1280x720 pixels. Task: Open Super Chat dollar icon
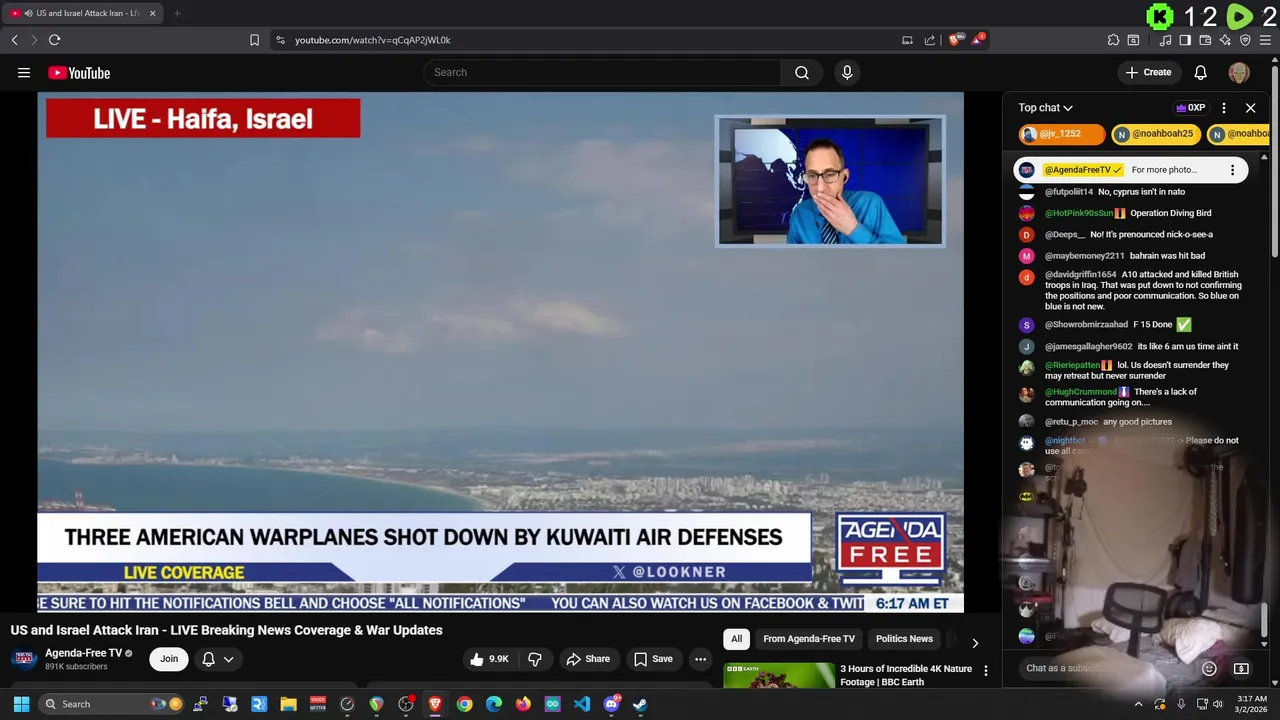click(1241, 668)
